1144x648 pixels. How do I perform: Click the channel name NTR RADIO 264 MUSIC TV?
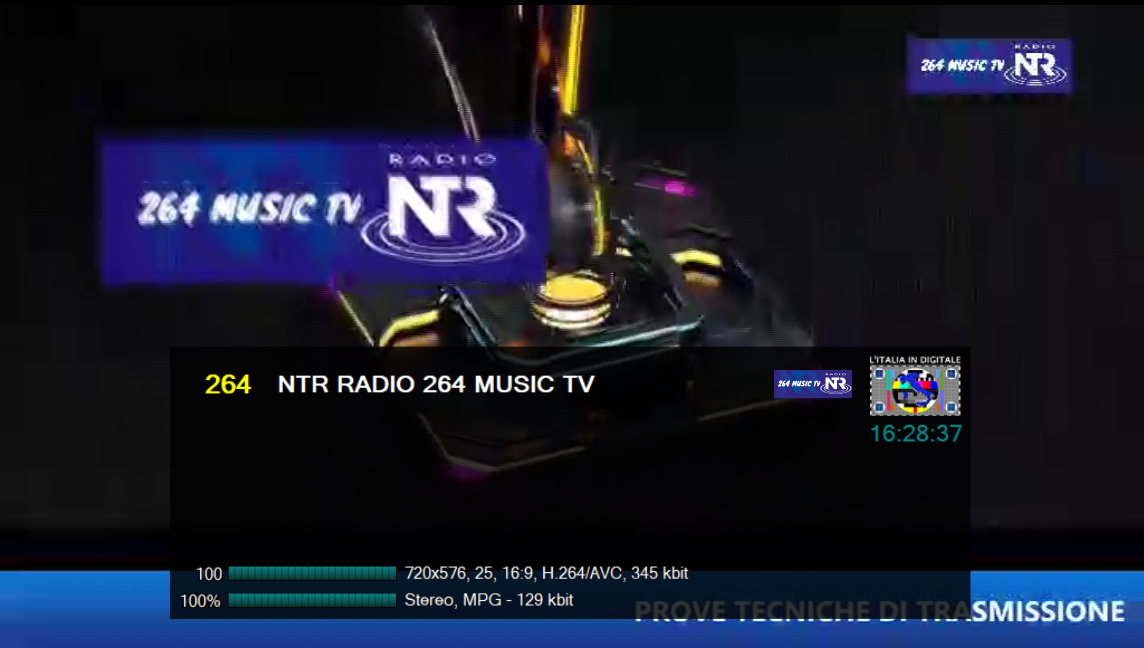436,385
